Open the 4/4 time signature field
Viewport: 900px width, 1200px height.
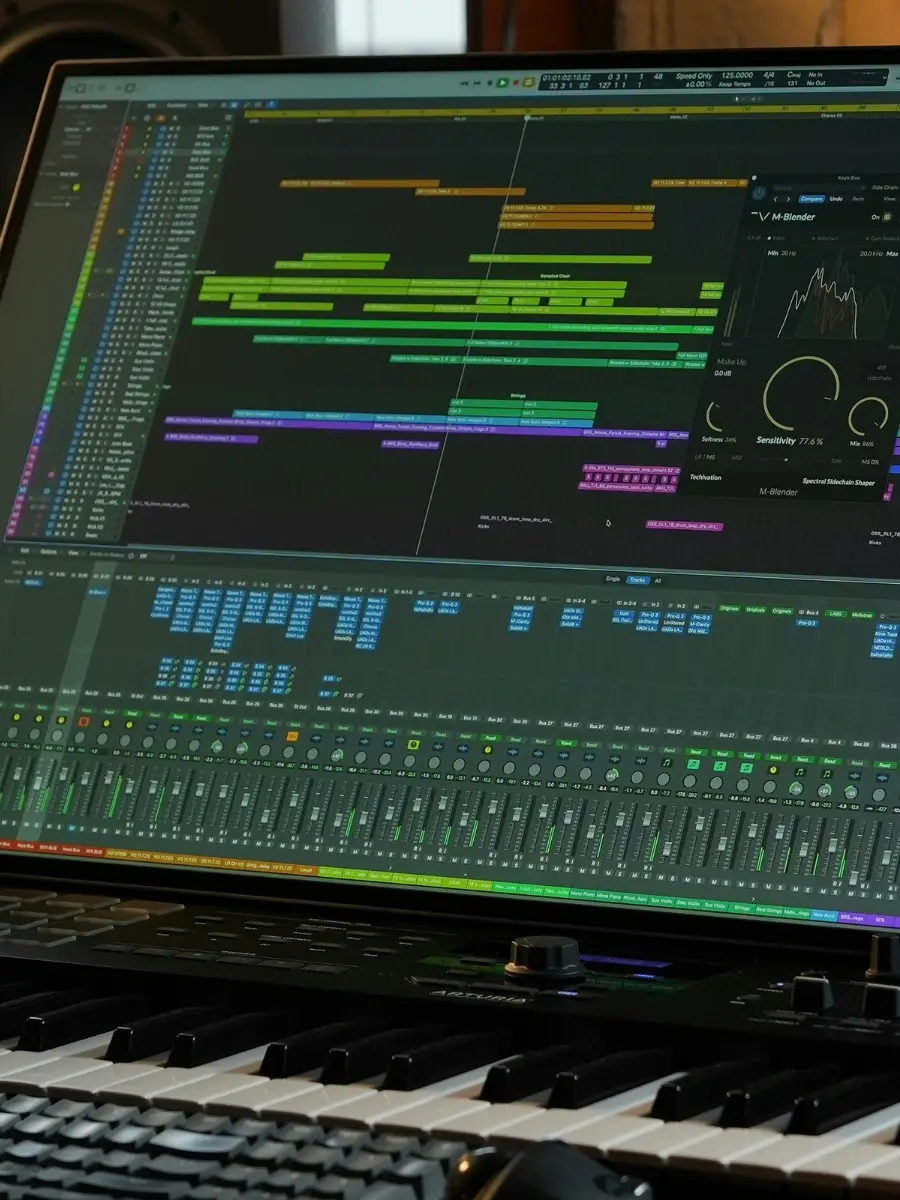(769, 76)
